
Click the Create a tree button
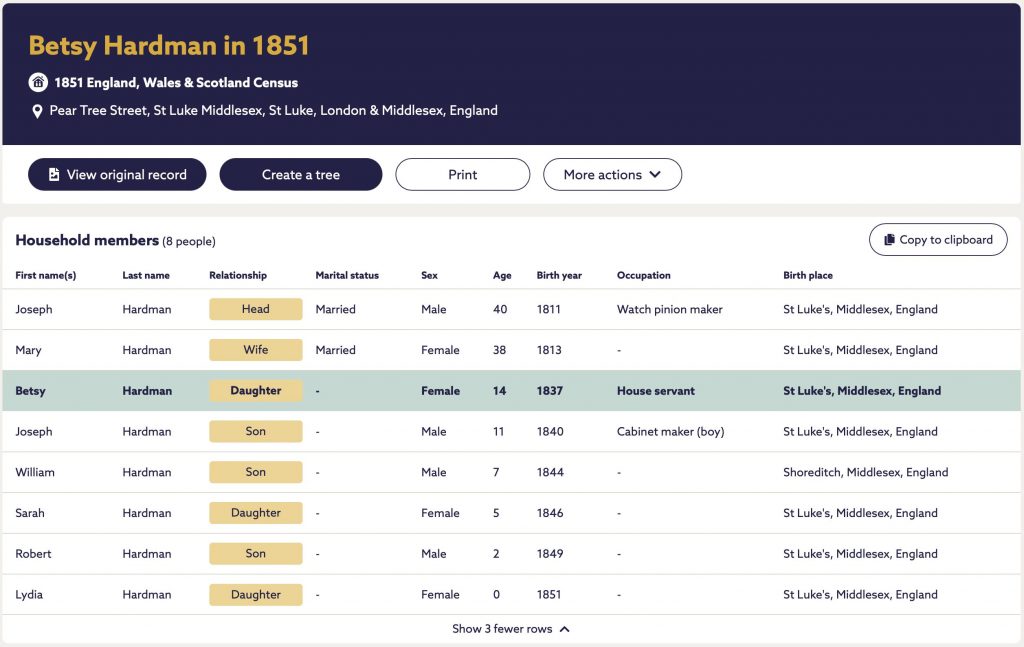pyautogui.click(x=300, y=174)
